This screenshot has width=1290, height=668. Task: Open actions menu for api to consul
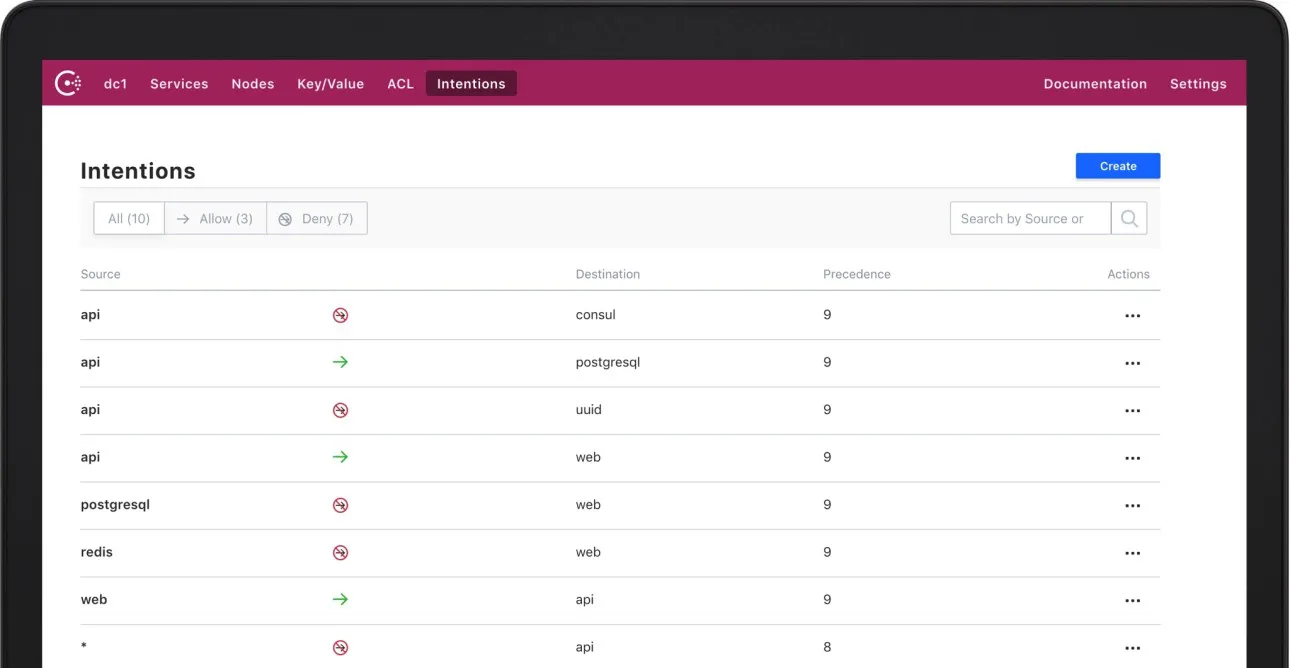1132,316
